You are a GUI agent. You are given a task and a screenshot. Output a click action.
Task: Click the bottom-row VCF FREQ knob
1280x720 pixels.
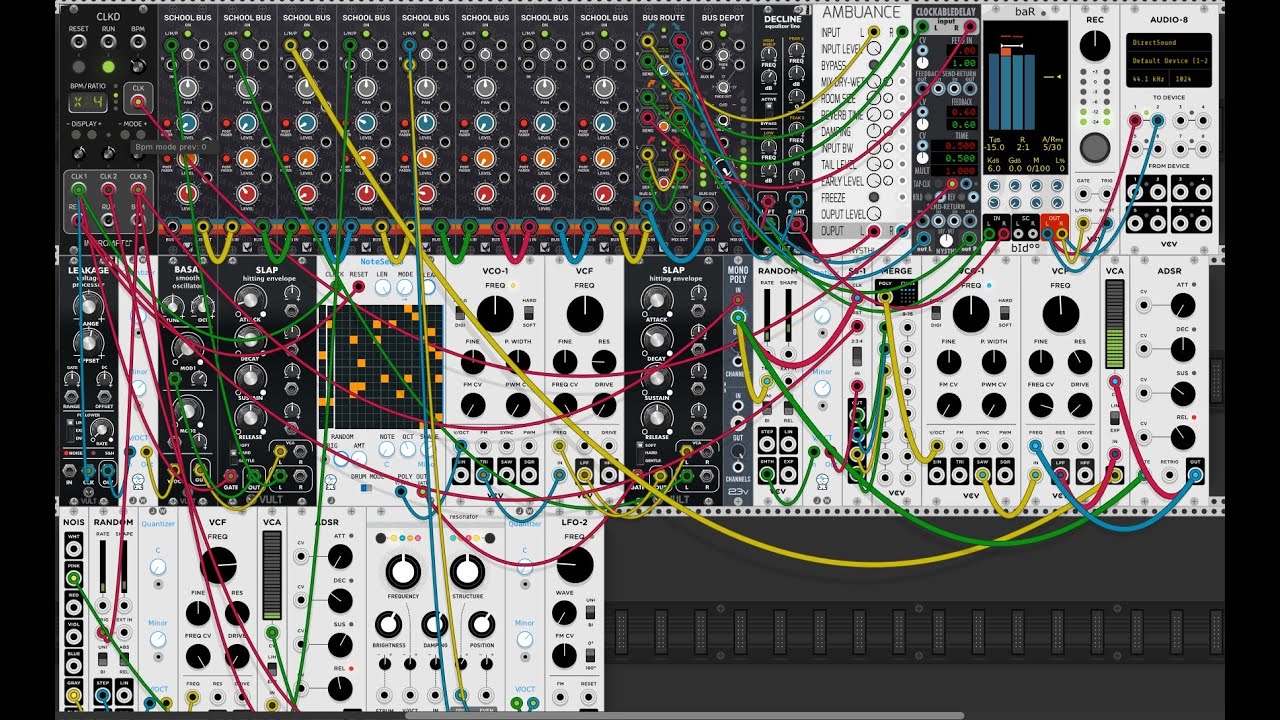[x=218, y=565]
